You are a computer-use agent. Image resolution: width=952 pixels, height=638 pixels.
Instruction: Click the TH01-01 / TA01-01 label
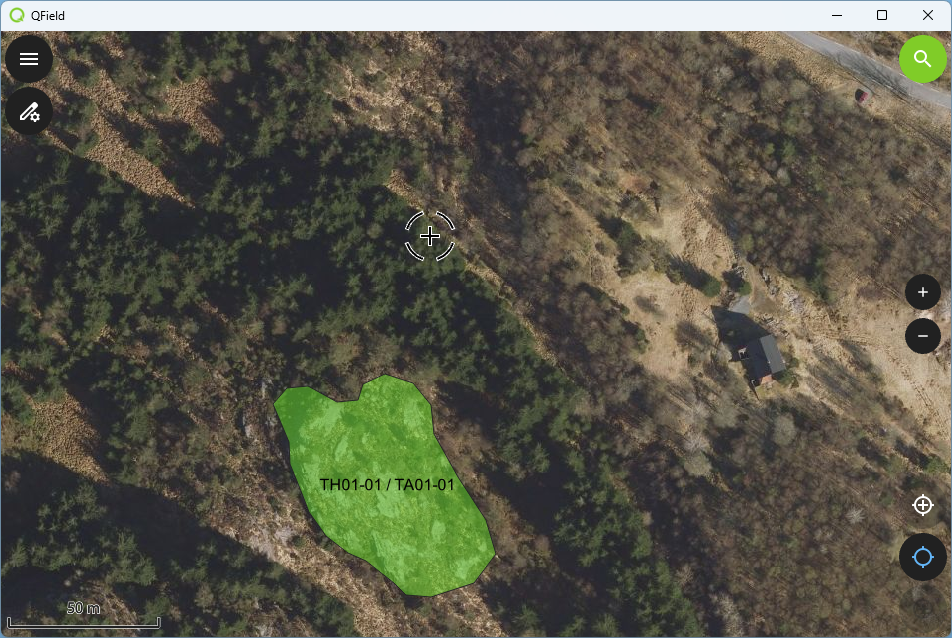click(387, 484)
